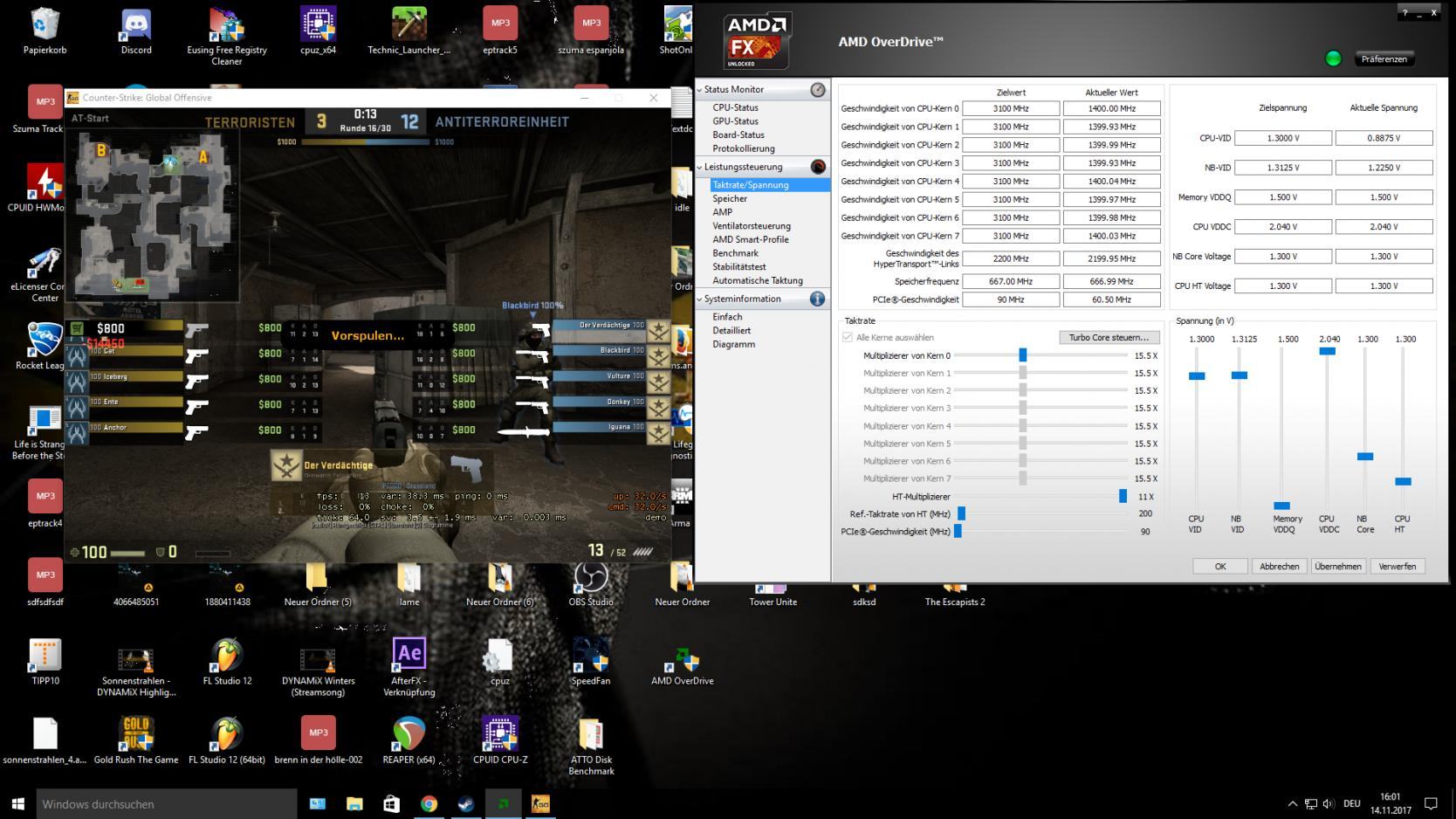Click the DEU language indicator in the taskbar

pyautogui.click(x=1352, y=803)
